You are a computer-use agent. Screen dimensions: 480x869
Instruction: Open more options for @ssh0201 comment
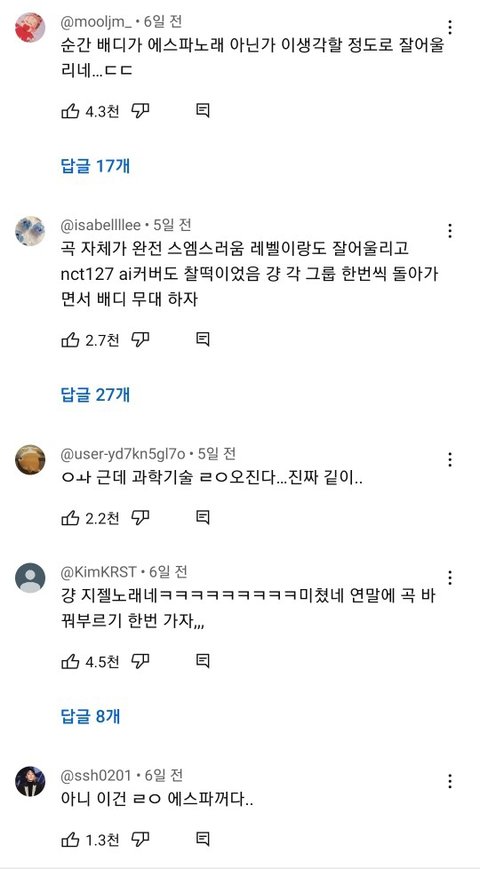[x=450, y=781]
